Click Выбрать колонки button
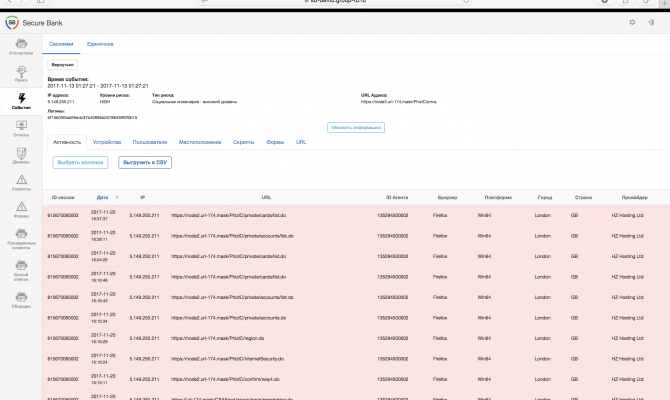The height and width of the screenshot is (400, 670). [80, 162]
